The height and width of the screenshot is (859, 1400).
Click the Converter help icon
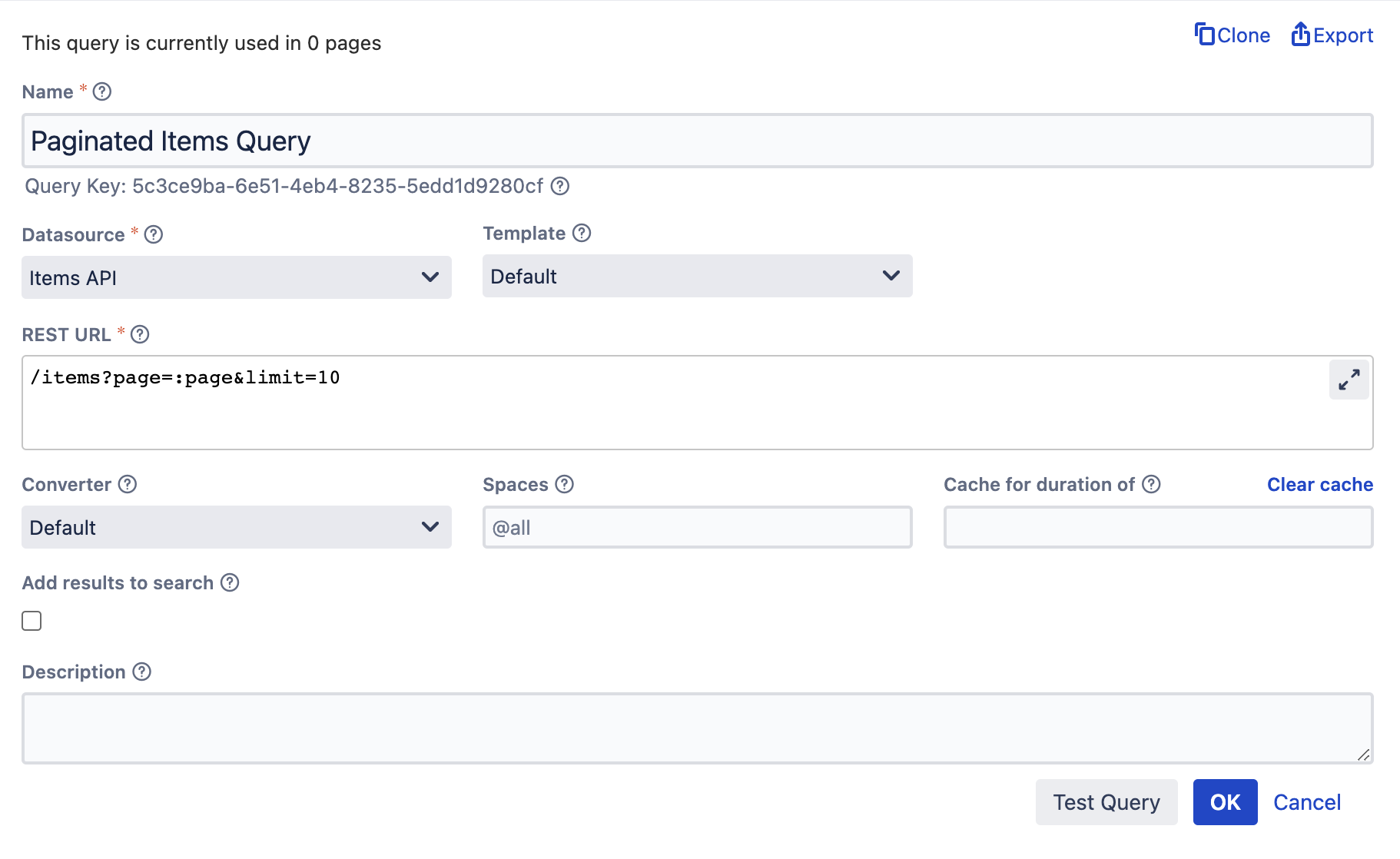point(128,484)
